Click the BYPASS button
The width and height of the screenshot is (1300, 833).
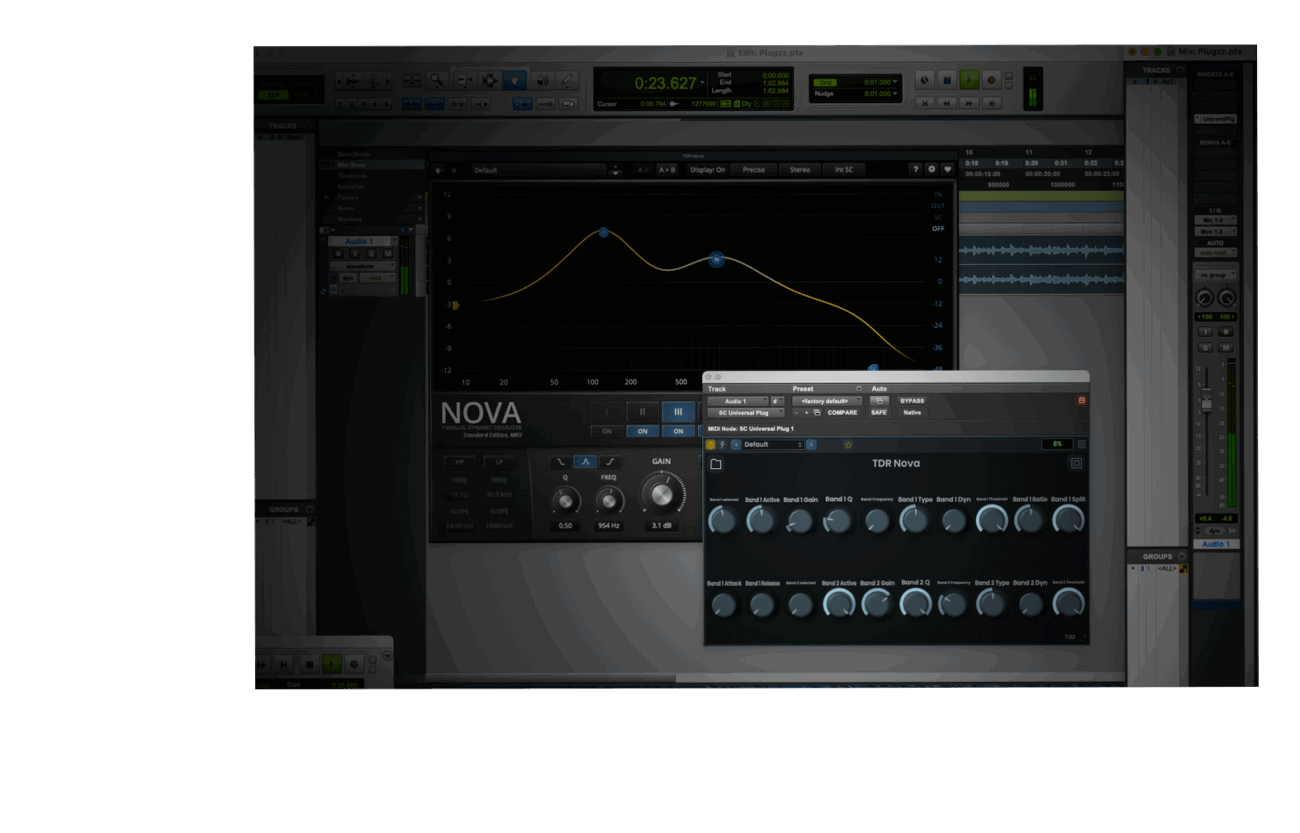(912, 401)
